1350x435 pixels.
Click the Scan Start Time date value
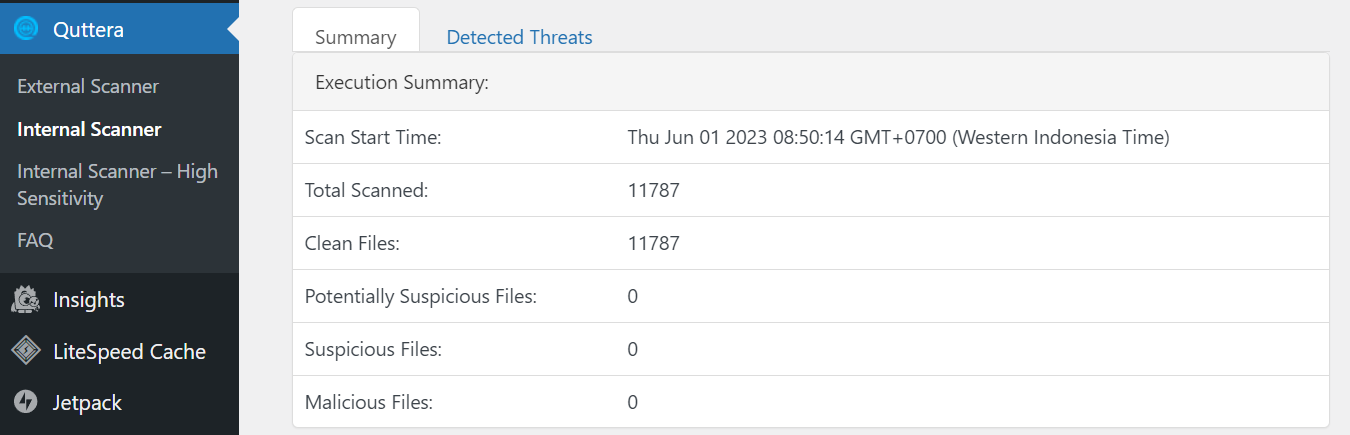(x=898, y=137)
